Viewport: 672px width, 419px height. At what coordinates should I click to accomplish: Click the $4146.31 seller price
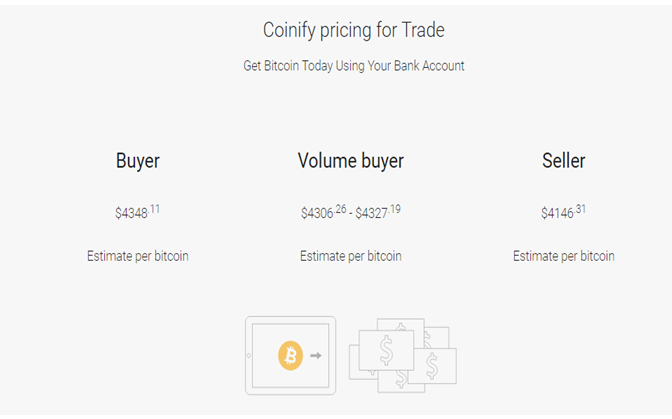[x=564, y=212]
